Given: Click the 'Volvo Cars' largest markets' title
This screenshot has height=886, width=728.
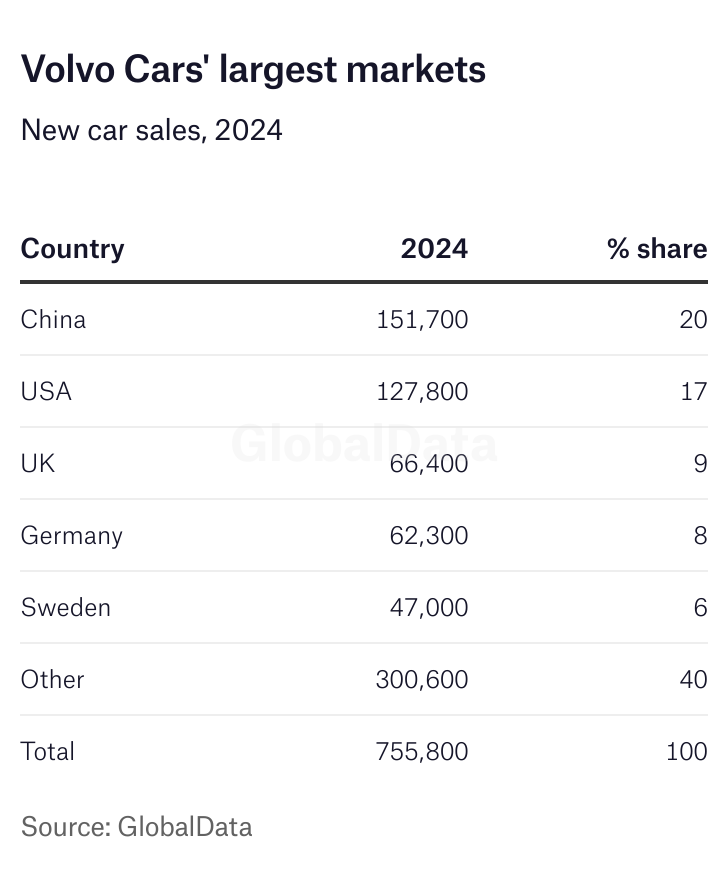Looking at the screenshot, I should pyautogui.click(x=253, y=69).
